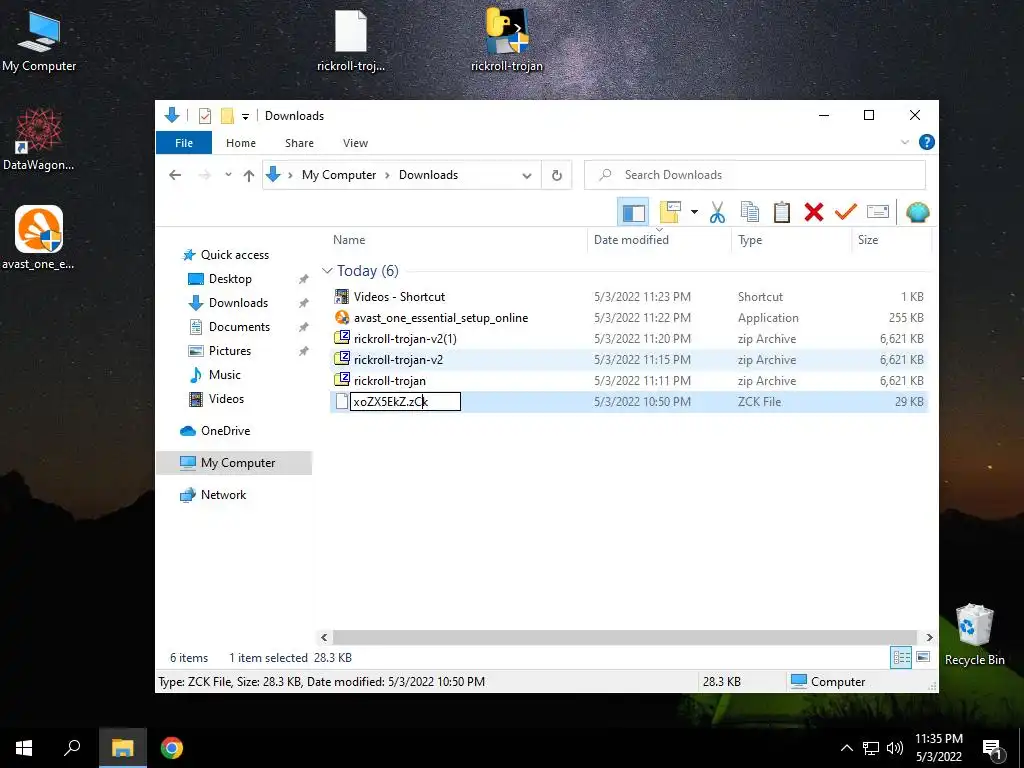Open the address bar history dropdown

point(526,175)
